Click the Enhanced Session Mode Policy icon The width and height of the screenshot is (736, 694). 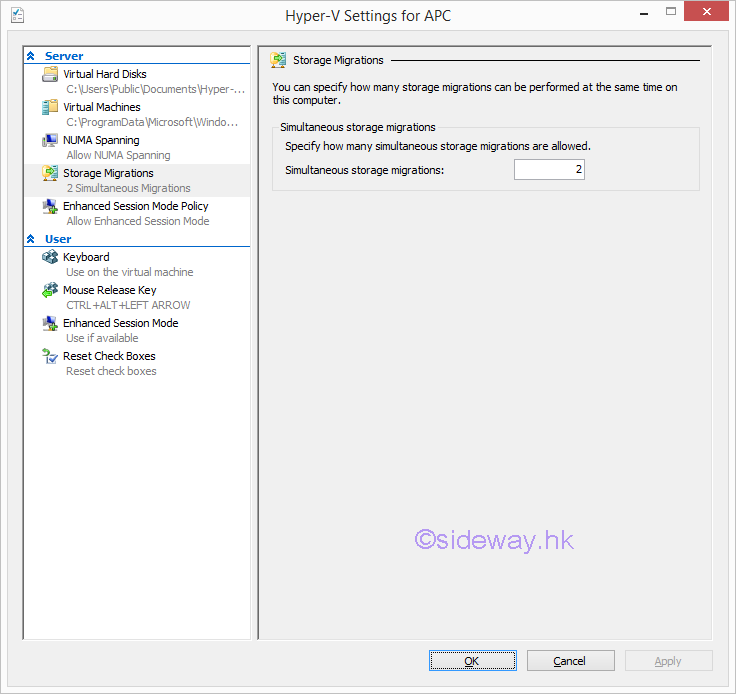tap(50, 206)
